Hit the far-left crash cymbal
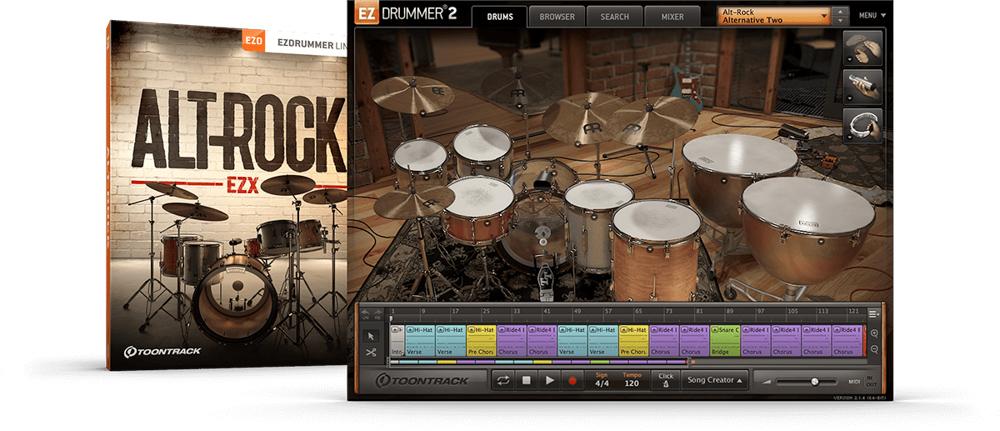This screenshot has width=1000, height=431. tap(413, 94)
